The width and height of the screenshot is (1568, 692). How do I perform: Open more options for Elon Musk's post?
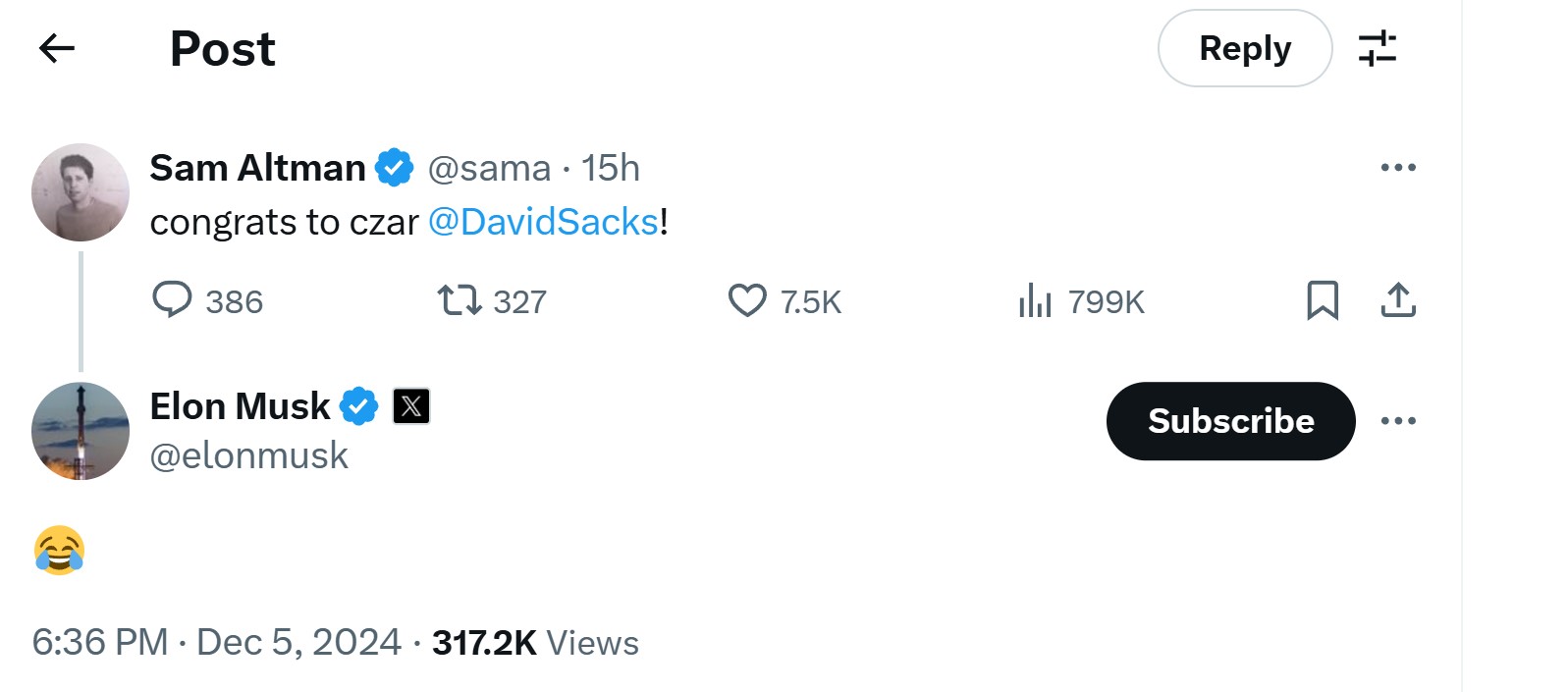pyautogui.click(x=1398, y=421)
